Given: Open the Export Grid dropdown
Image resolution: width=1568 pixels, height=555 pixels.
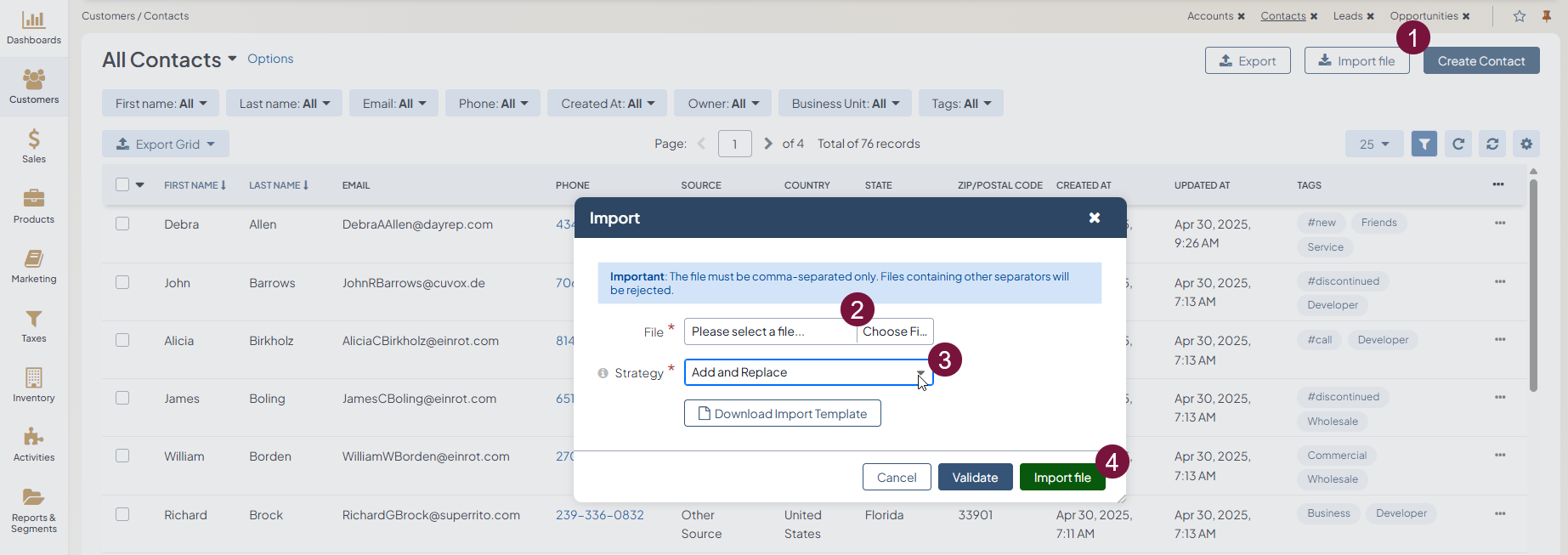Looking at the screenshot, I should [x=166, y=144].
